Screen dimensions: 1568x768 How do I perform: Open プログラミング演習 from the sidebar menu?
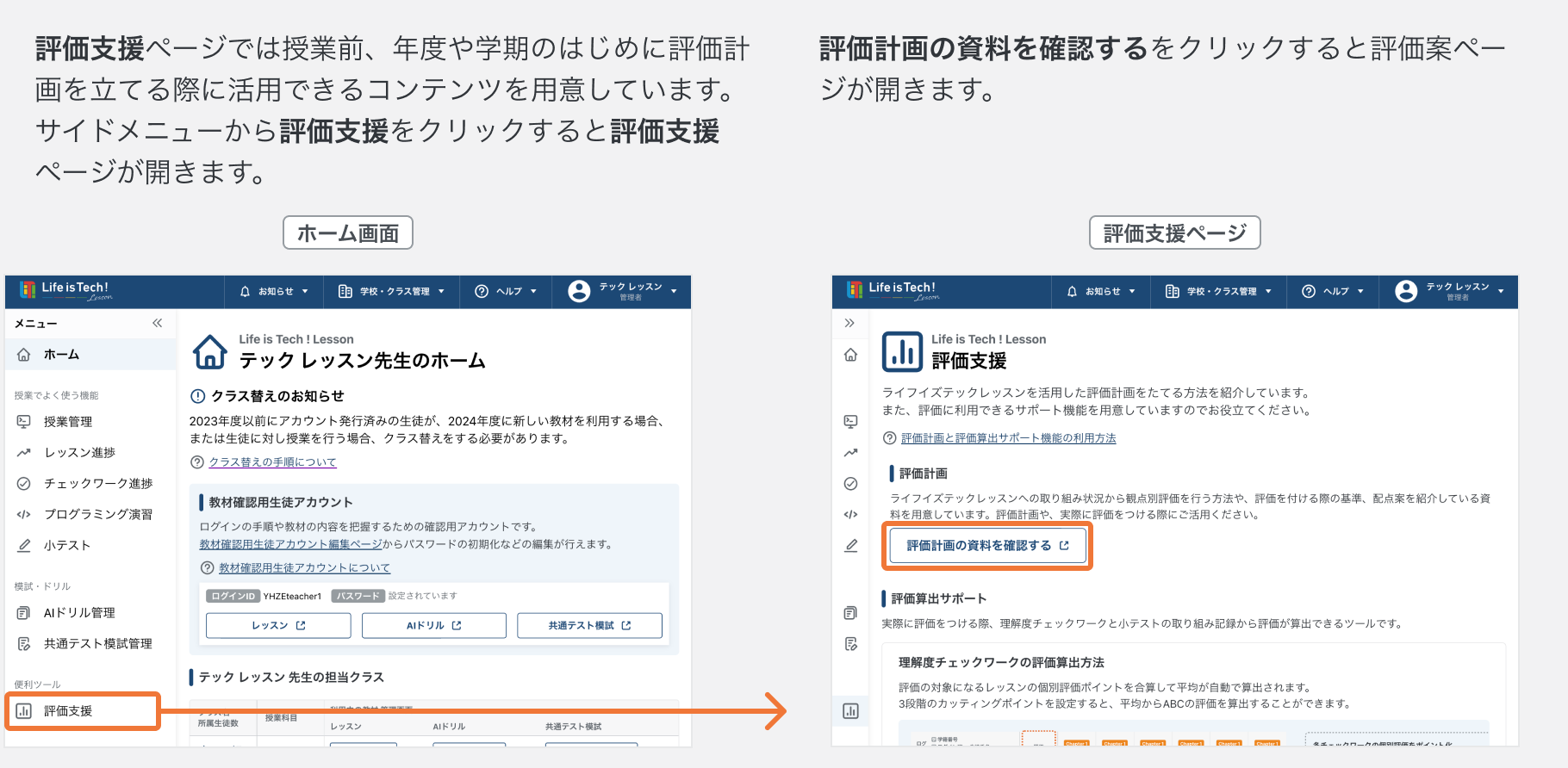90,514
